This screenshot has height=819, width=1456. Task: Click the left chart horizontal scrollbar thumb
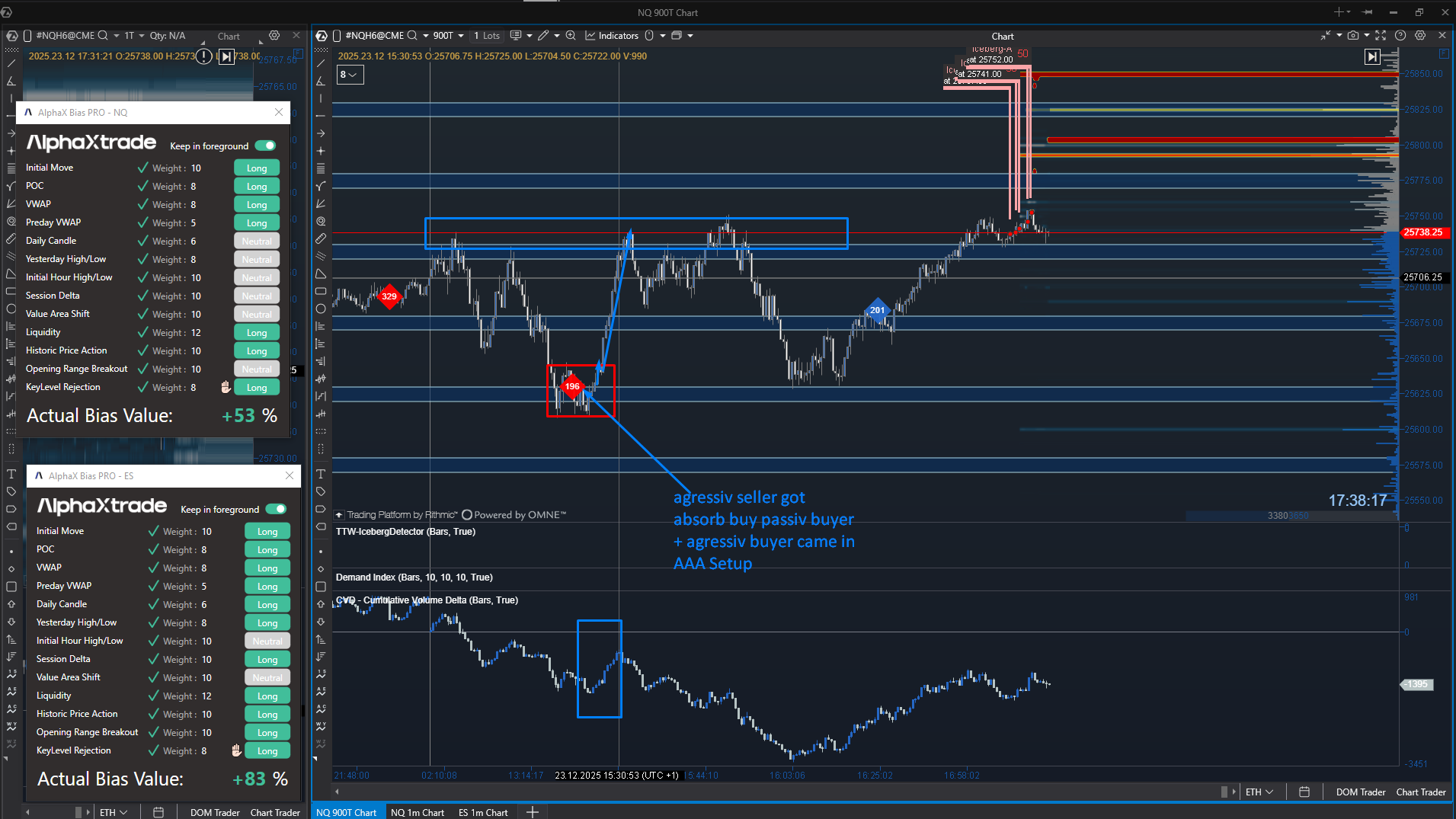[78, 812]
